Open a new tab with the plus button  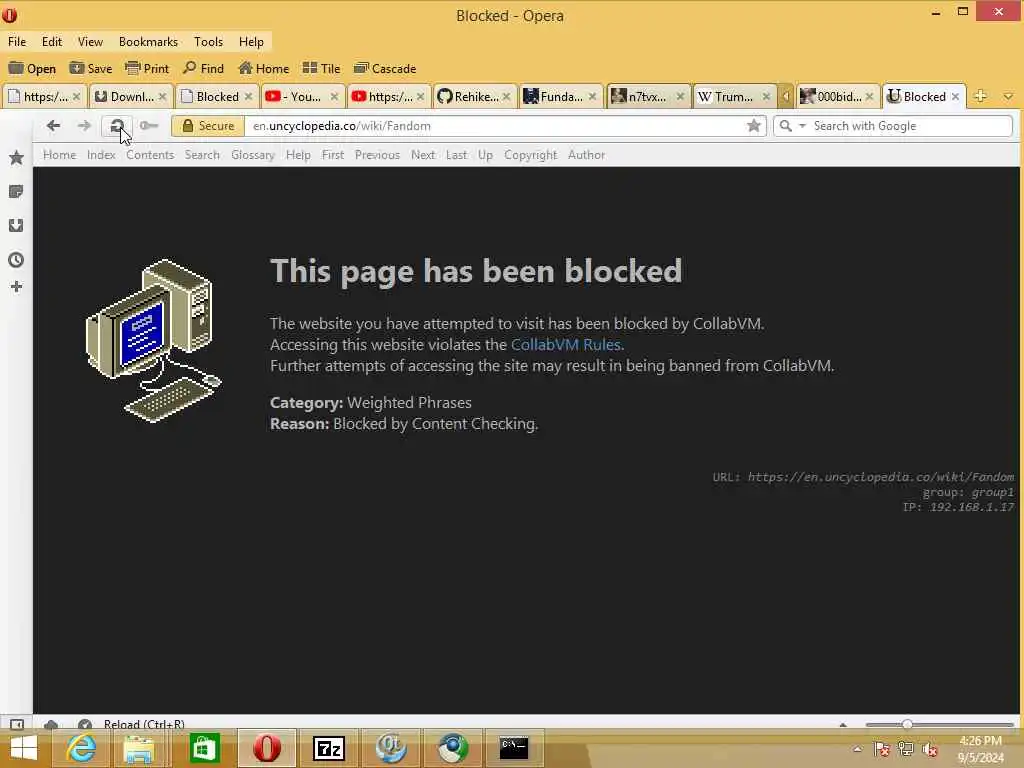980,96
